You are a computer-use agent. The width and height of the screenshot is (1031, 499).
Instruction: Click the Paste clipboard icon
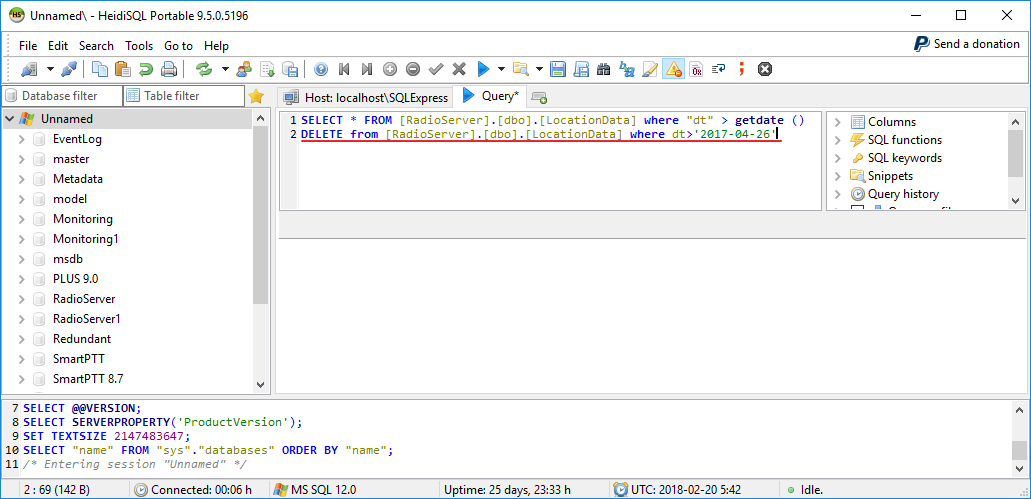(122, 68)
